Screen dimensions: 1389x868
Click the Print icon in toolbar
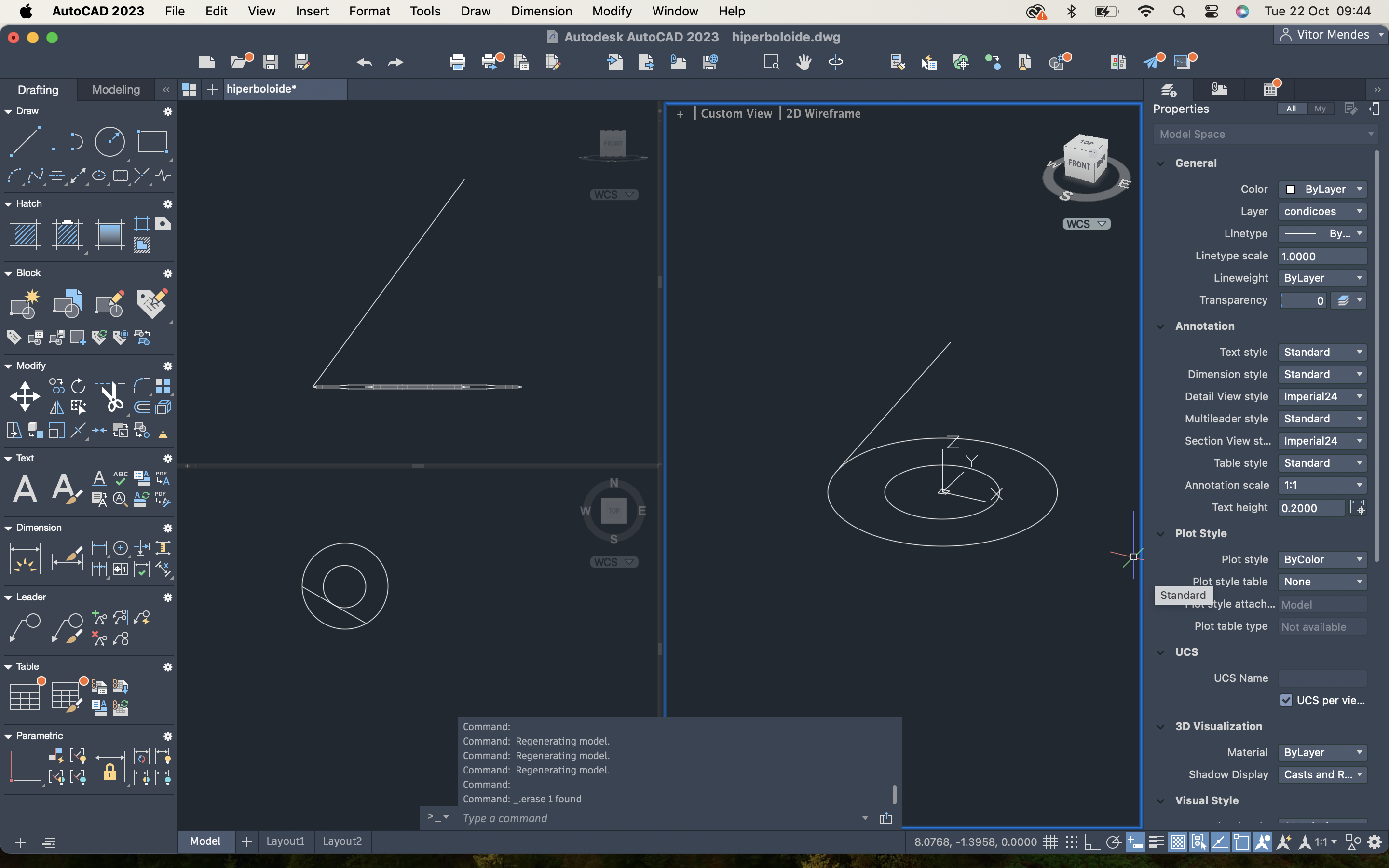point(457,62)
